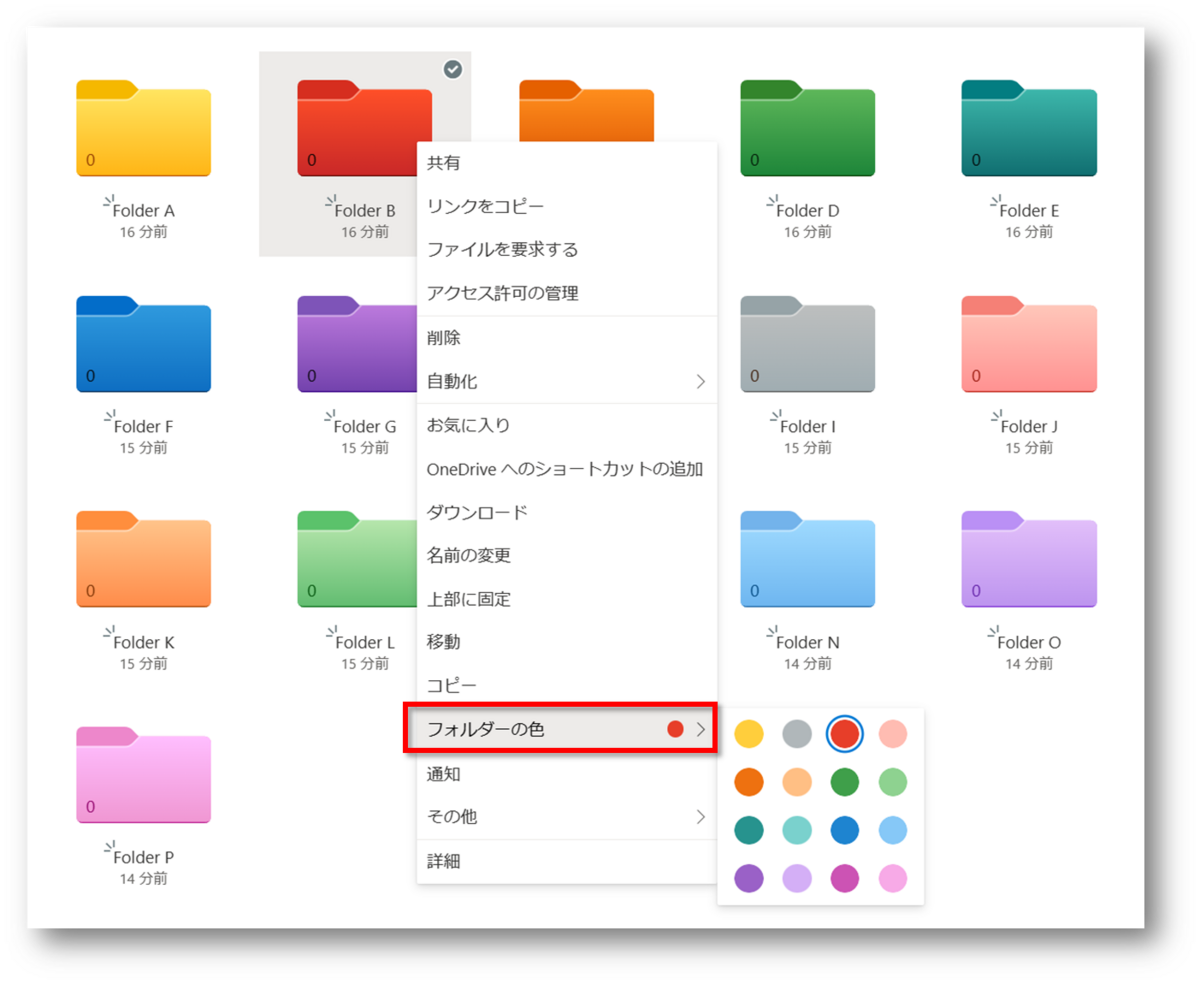Image resolution: width=1200 pixels, height=984 pixels.
Task: Pick the dark green color swatch
Action: (x=845, y=782)
